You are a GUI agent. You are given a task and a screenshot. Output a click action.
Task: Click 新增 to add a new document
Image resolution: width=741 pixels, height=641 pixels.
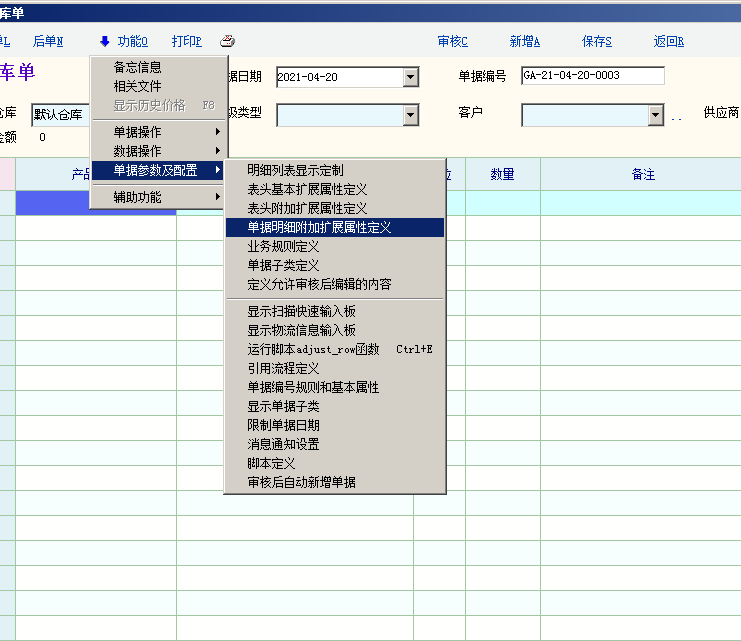pyautogui.click(x=525, y=42)
